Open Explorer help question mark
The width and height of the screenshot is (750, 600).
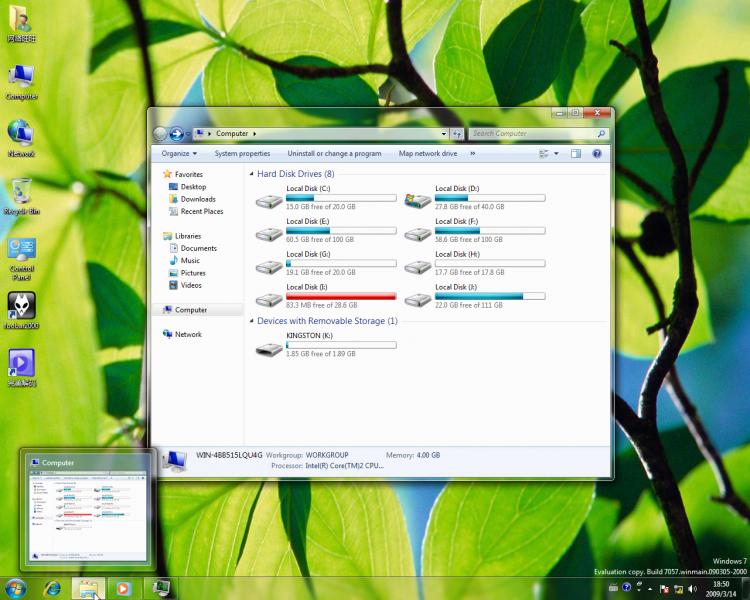[x=596, y=154]
